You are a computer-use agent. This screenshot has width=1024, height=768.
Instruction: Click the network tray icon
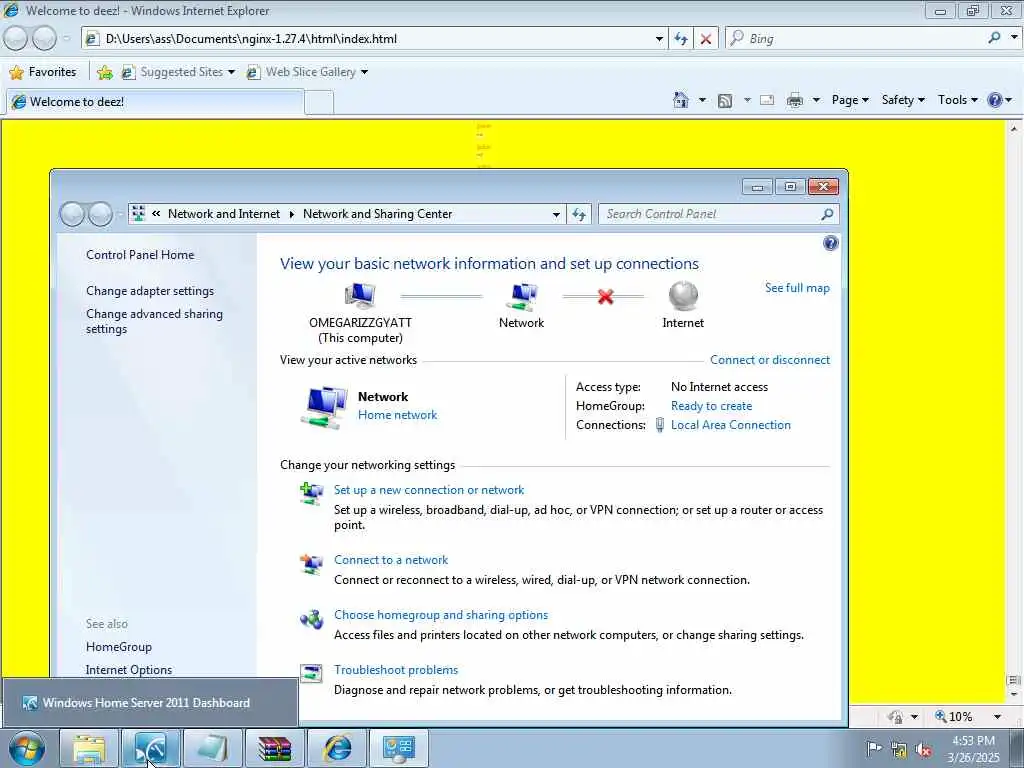pyautogui.click(x=899, y=749)
